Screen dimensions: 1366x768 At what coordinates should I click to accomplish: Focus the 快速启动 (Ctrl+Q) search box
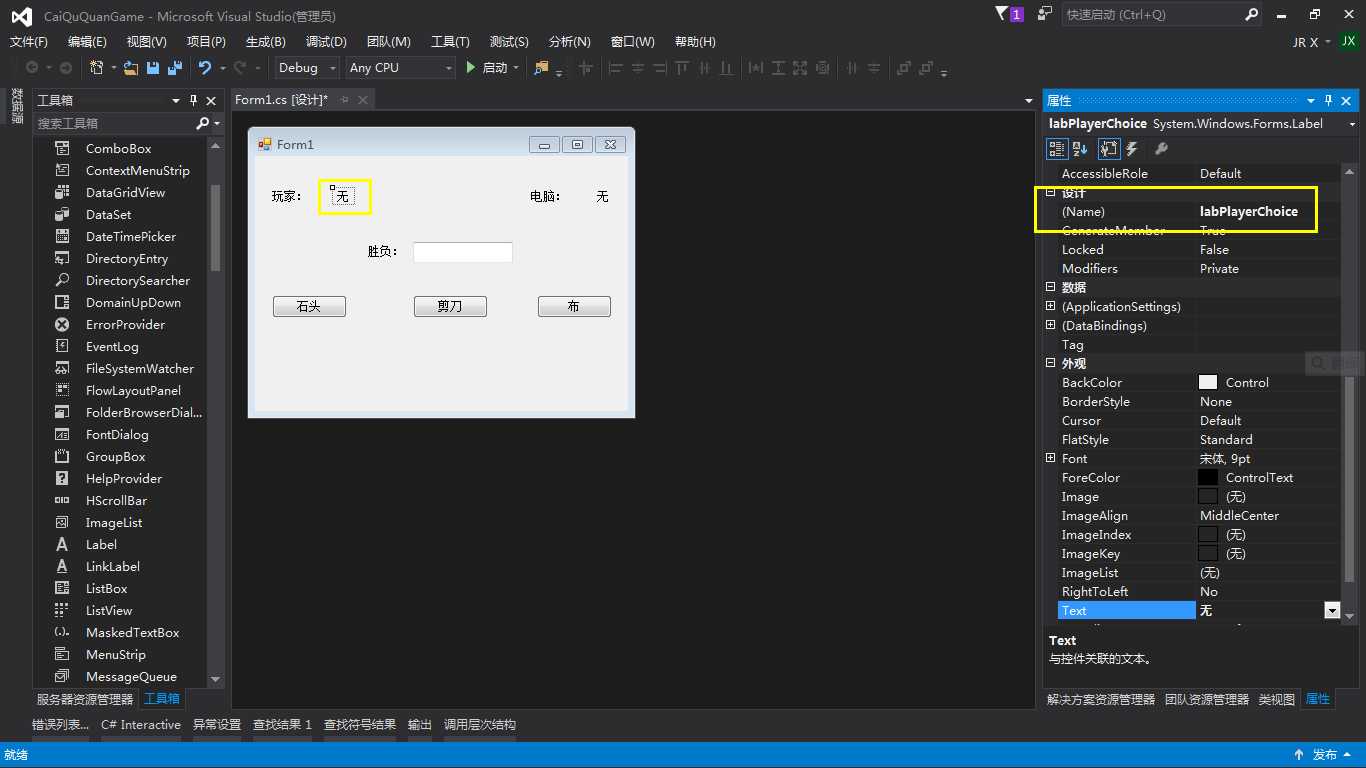1153,15
